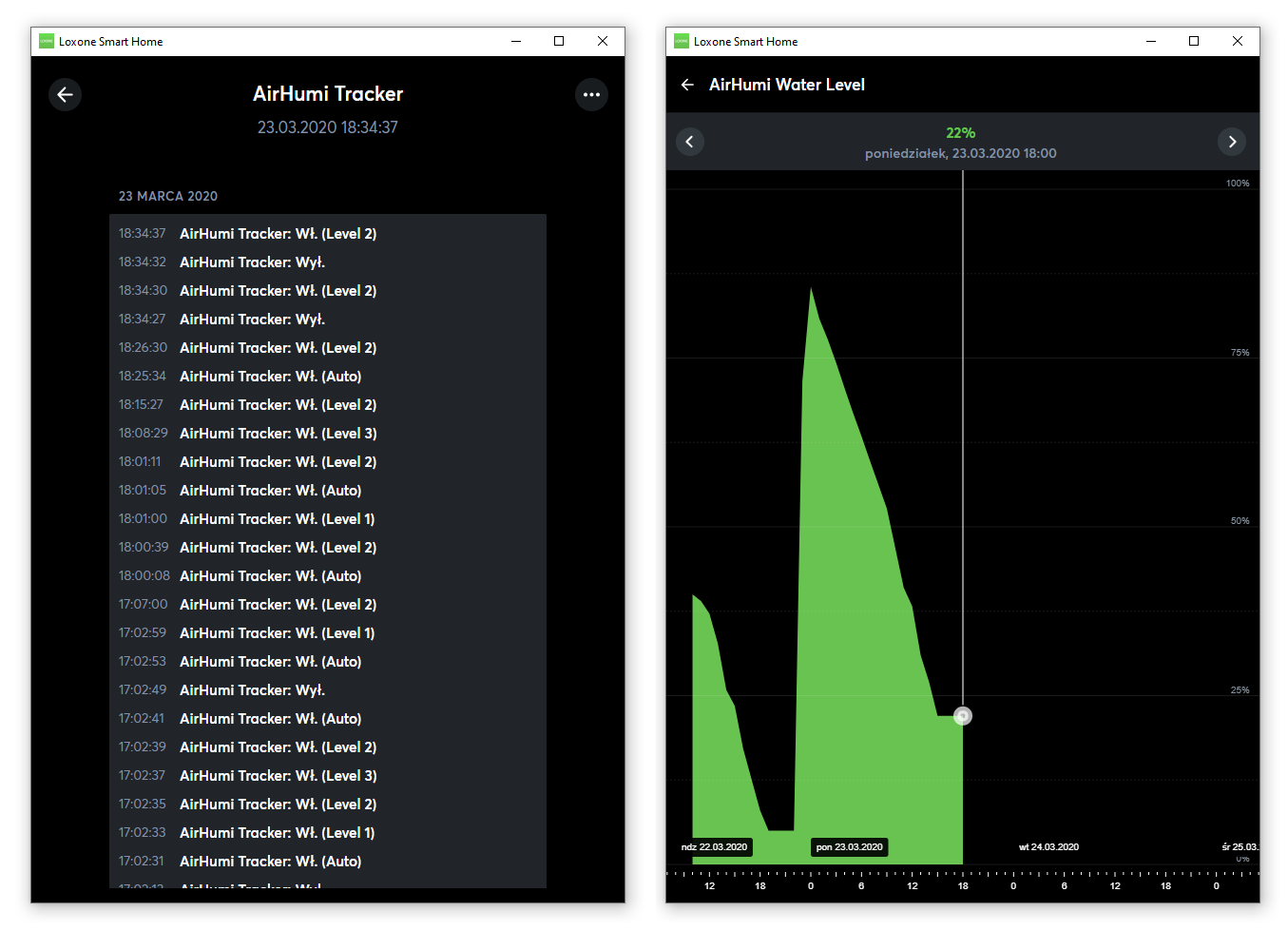The image size is (1288, 931).
Task: Select the 17:02:49 Wył. entry
Action: coord(328,690)
